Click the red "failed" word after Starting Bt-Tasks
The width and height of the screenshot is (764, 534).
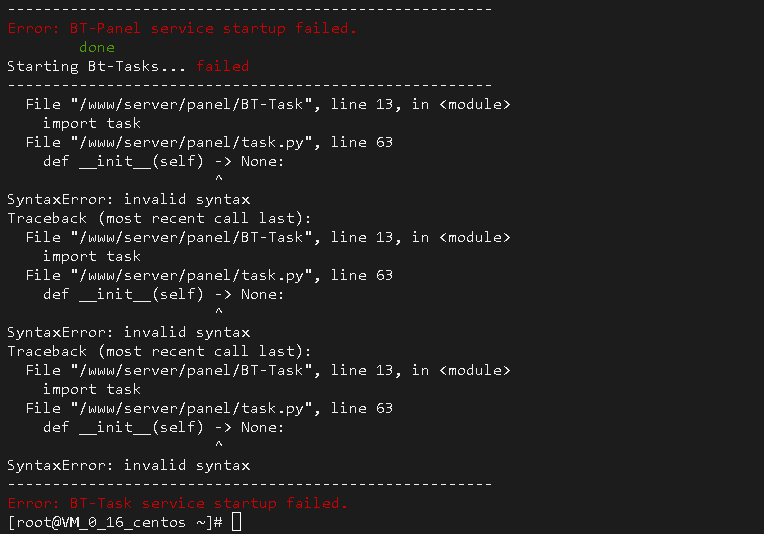coord(223,66)
